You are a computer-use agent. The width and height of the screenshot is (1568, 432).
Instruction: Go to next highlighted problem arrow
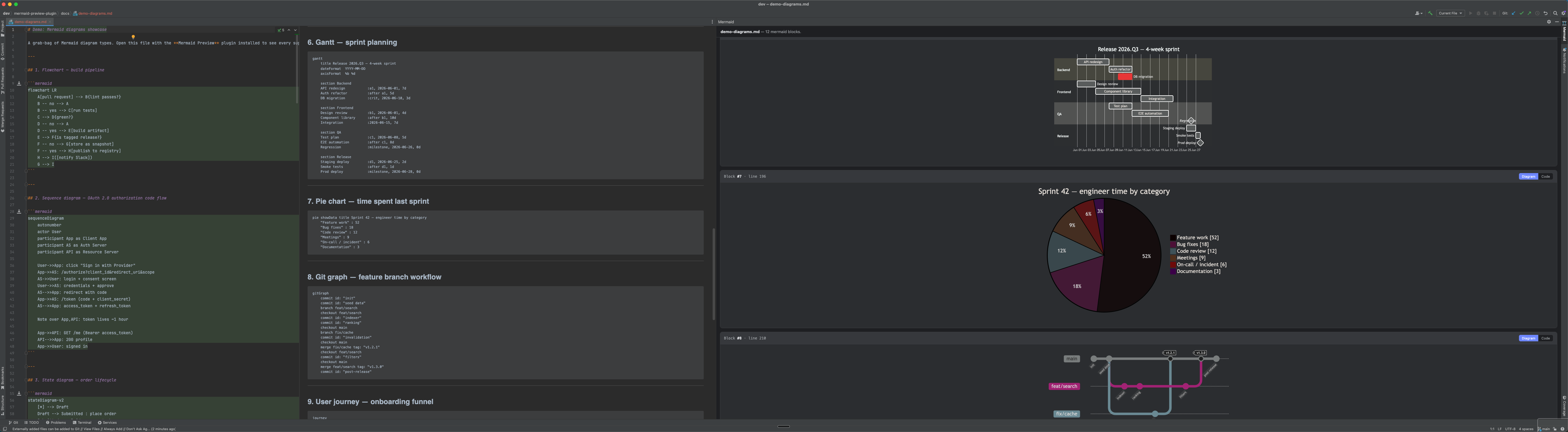[295, 30]
